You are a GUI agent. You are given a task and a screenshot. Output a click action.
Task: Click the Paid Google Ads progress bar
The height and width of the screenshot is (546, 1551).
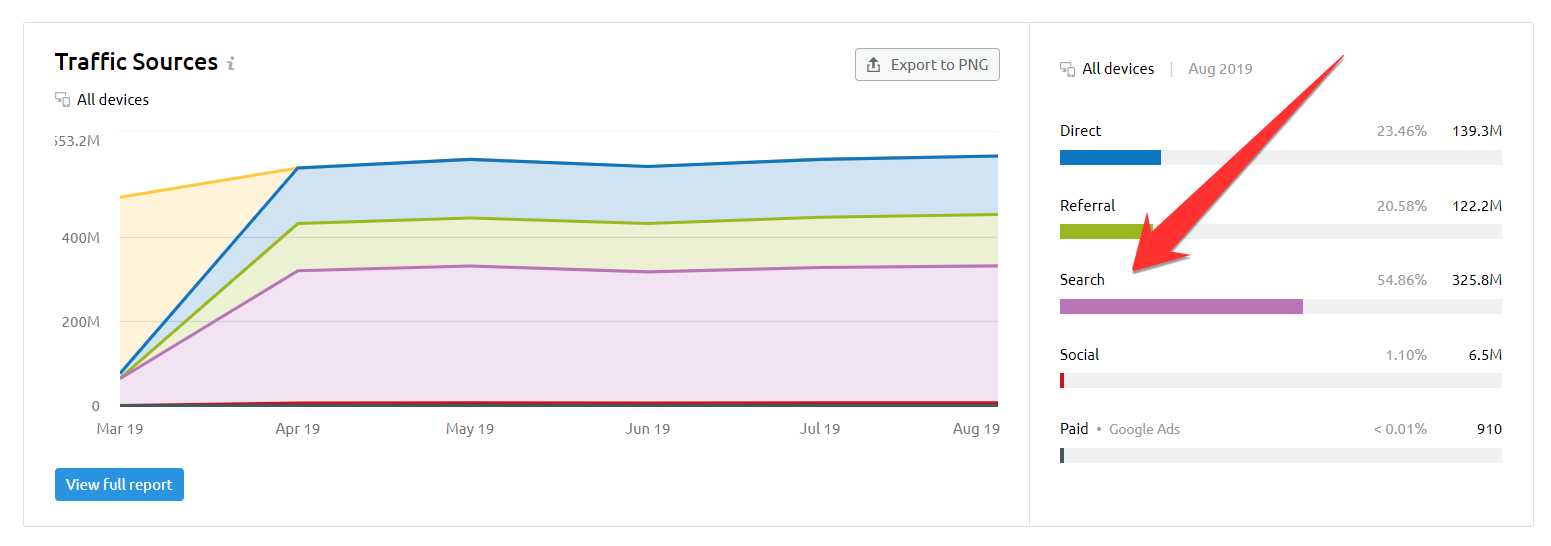(x=1062, y=456)
